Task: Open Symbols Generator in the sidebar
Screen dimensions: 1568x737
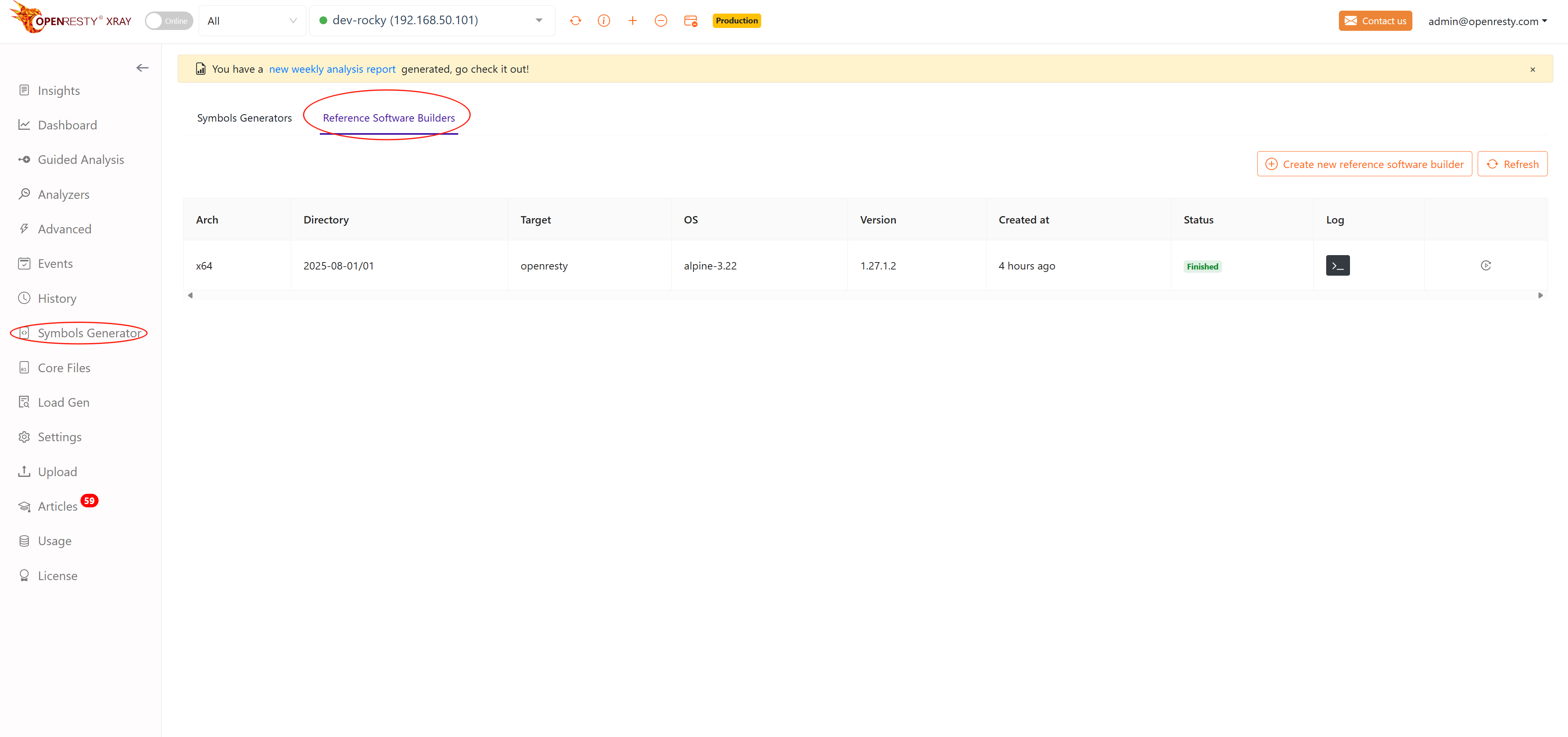Action: tap(89, 333)
